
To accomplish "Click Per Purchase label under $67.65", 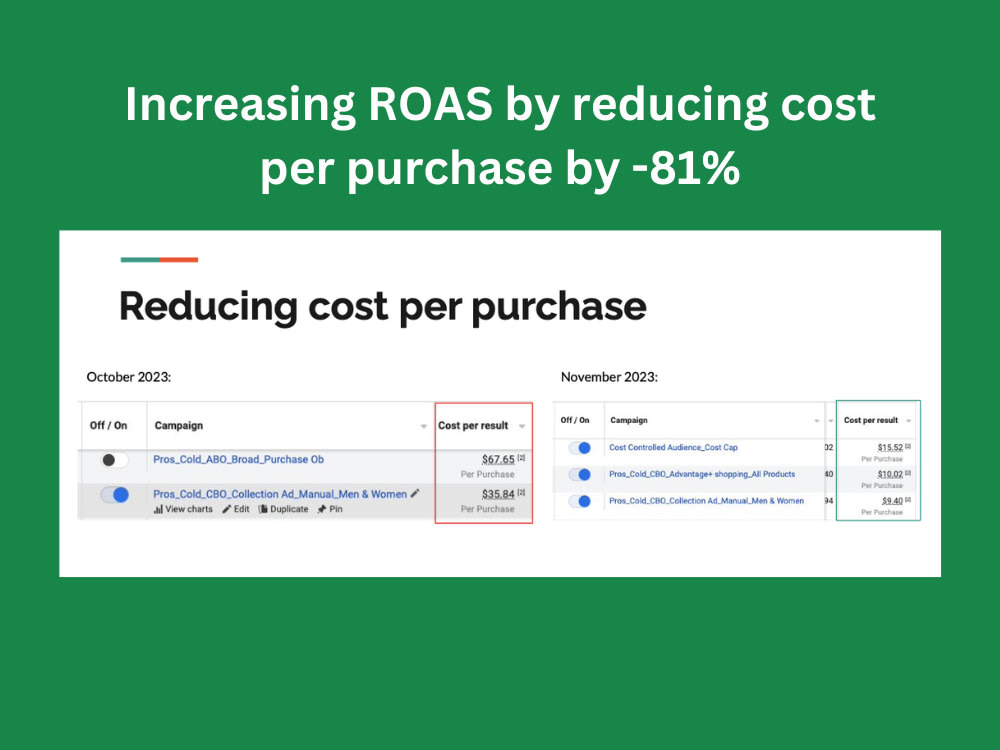I will click(x=487, y=474).
